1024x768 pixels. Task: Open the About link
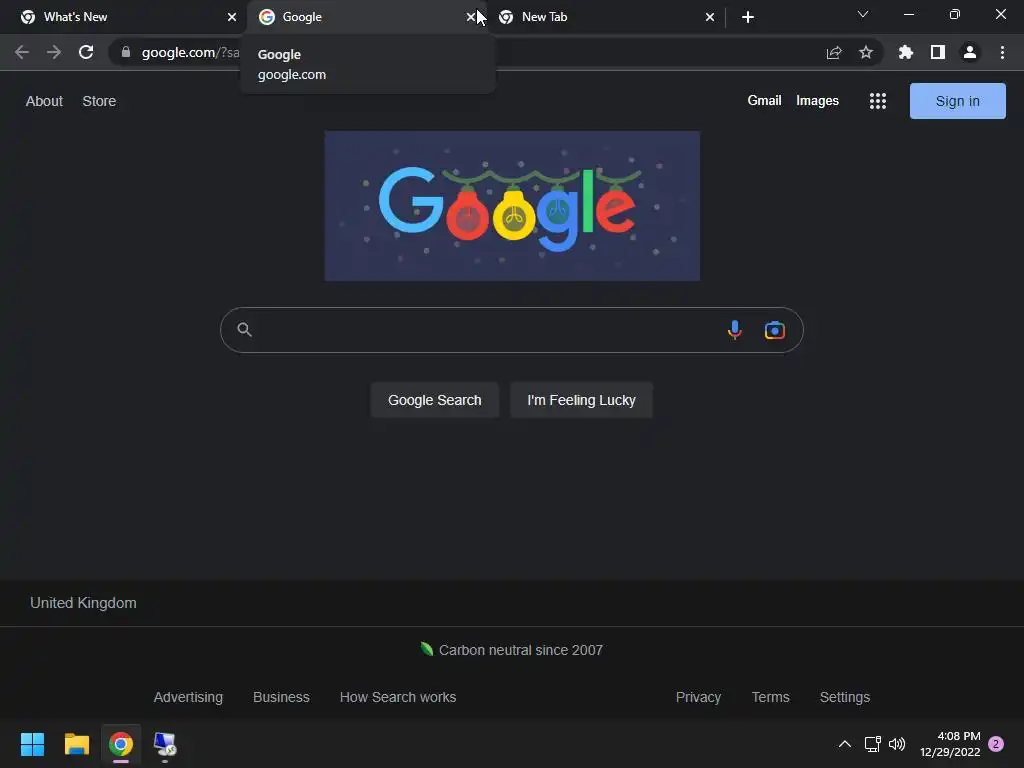(x=44, y=101)
